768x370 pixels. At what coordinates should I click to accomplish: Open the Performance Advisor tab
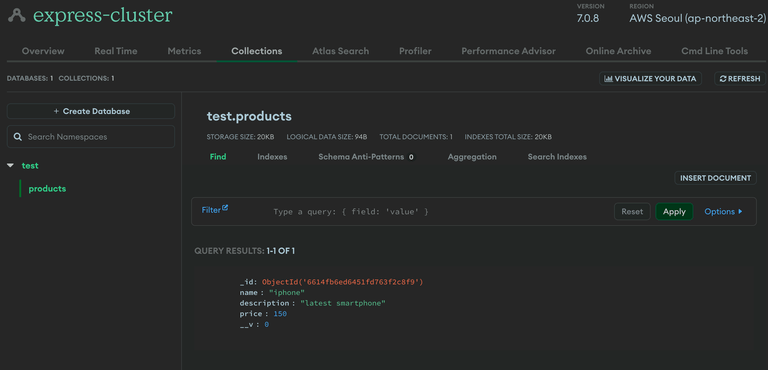(x=508, y=51)
